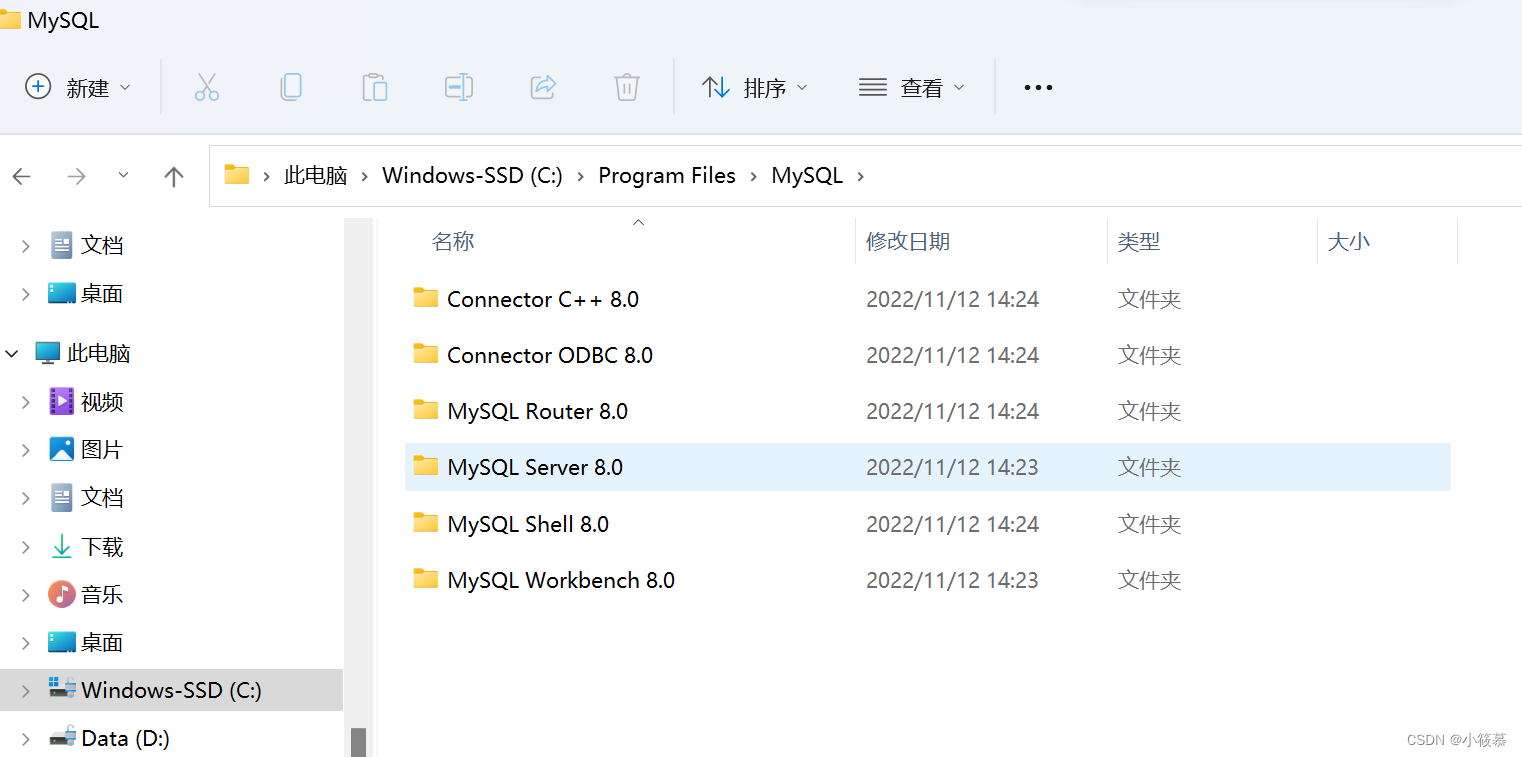
Task: Go back with the left arrow
Action: 22,177
